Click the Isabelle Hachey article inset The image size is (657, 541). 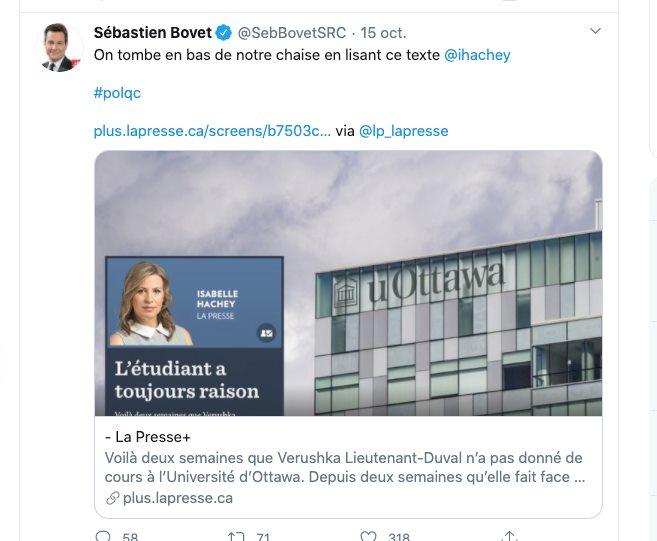[x=194, y=336]
